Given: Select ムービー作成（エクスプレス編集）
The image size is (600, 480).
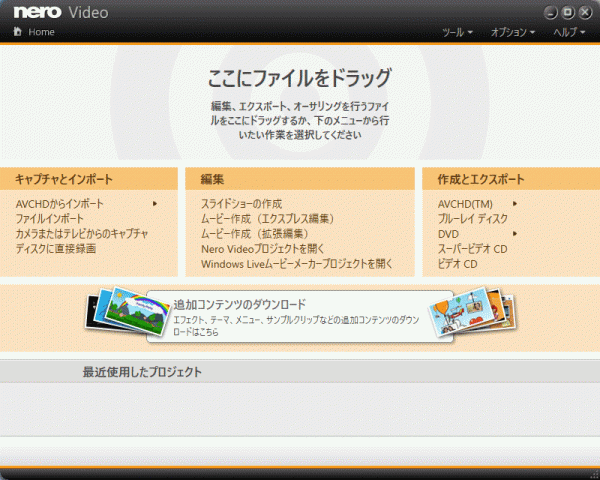Looking at the screenshot, I should [x=268, y=219].
